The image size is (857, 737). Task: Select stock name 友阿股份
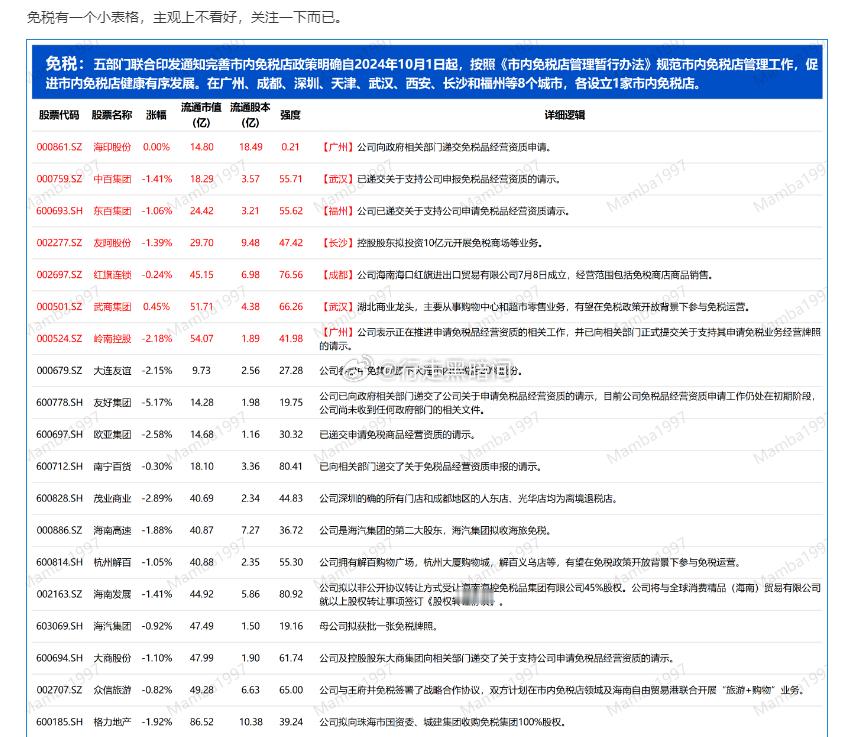pyautogui.click(x=112, y=243)
